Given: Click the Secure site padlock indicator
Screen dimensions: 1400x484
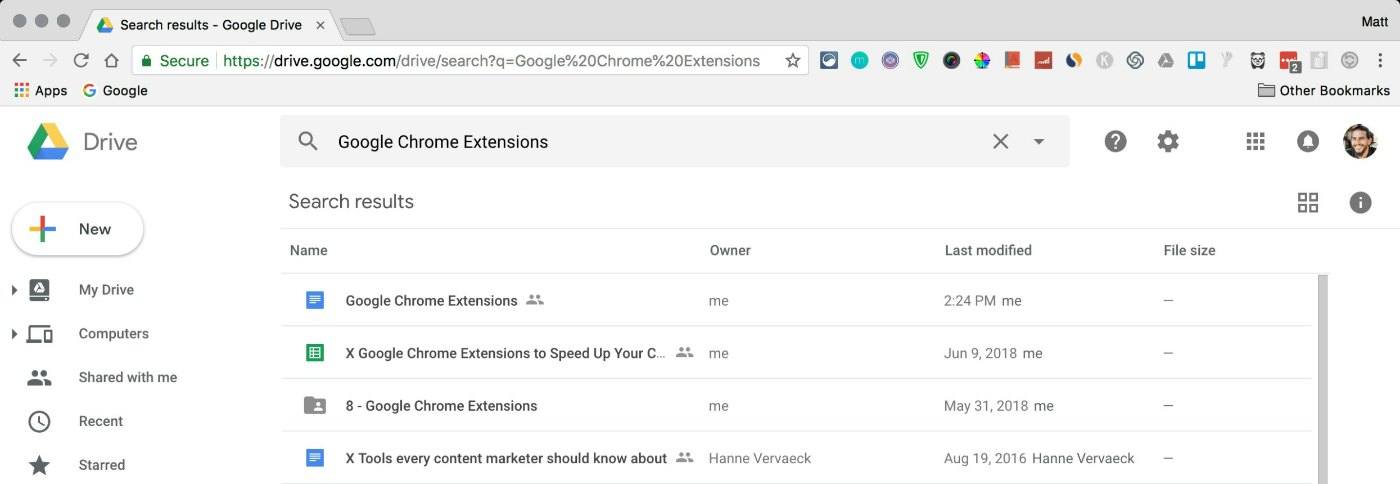Looking at the screenshot, I should (175, 60).
